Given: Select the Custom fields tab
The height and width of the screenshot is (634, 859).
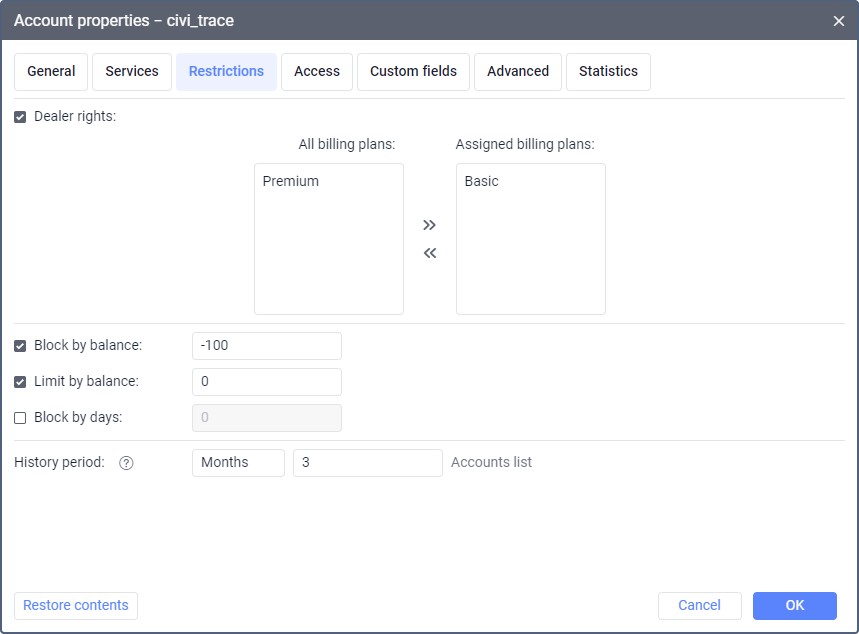Looking at the screenshot, I should click(413, 72).
